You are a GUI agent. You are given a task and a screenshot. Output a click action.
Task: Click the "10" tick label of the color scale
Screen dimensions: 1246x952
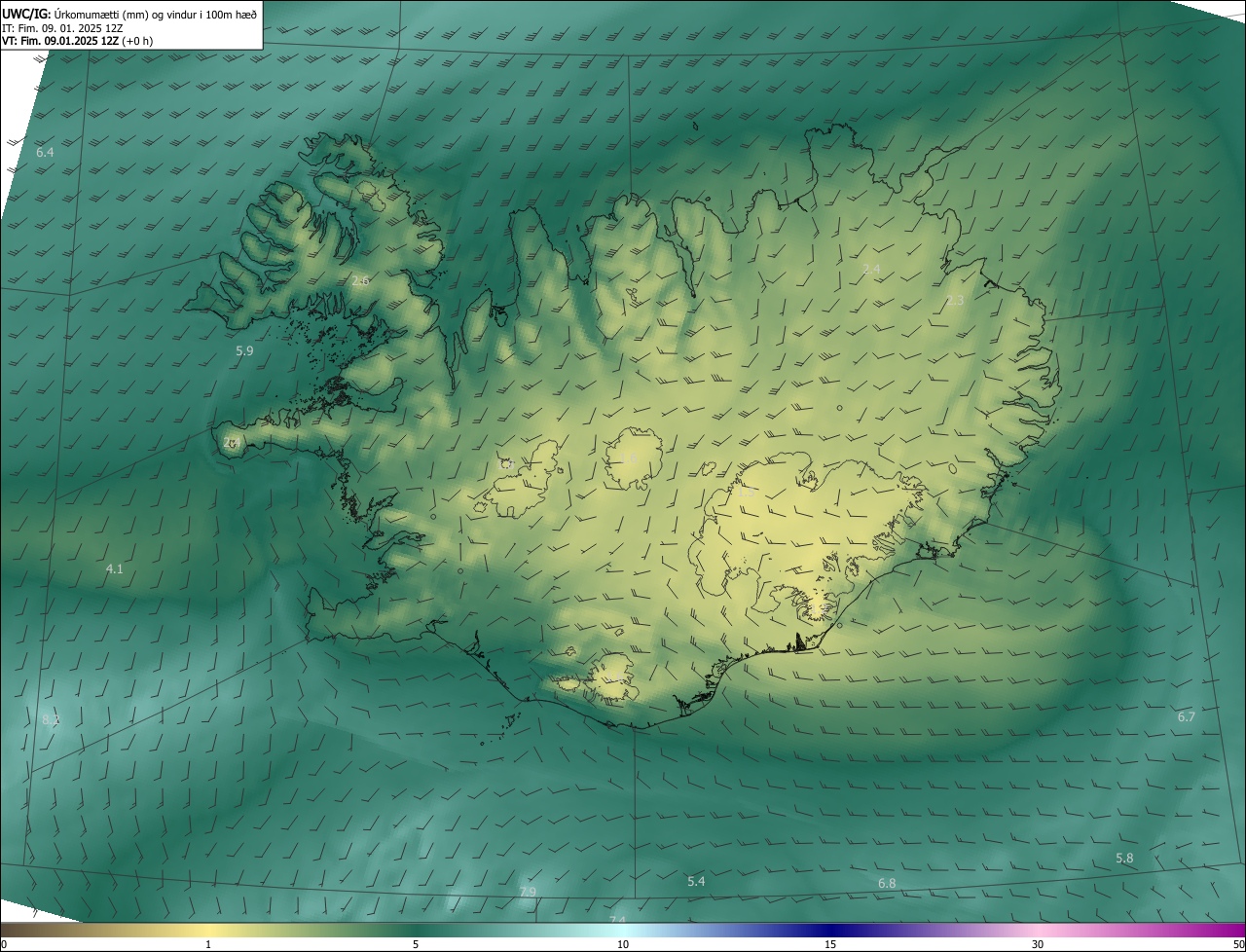(x=623, y=944)
